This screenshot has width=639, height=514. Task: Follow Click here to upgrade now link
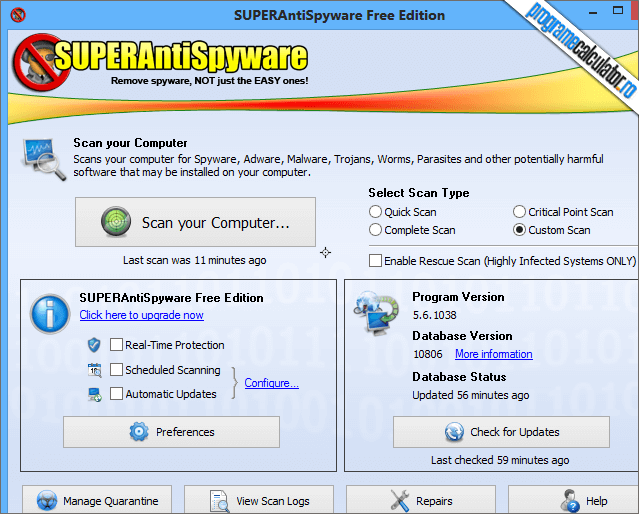pos(141,315)
